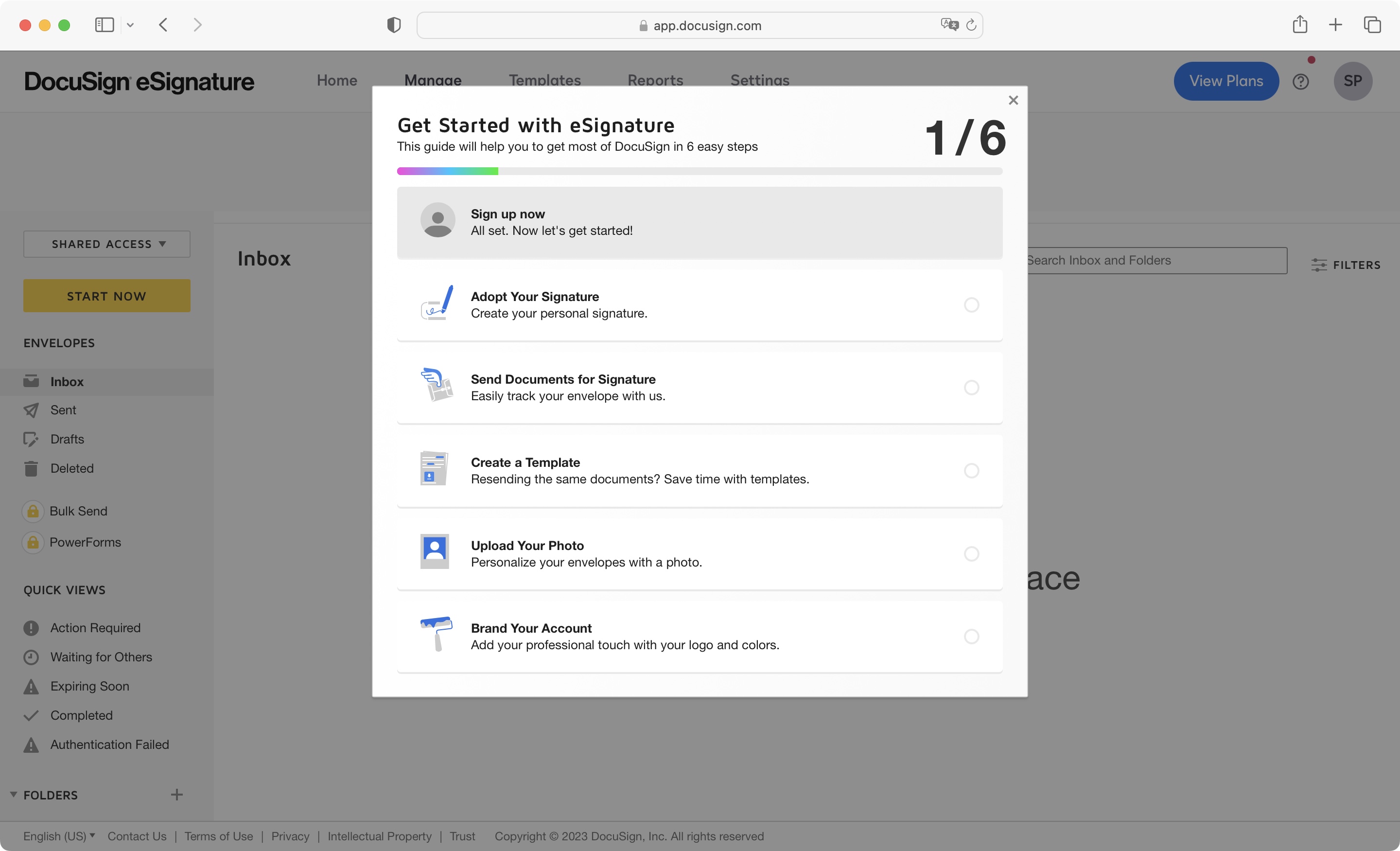The image size is (1400, 851).
Task: Select the Manage tab
Action: point(433,80)
